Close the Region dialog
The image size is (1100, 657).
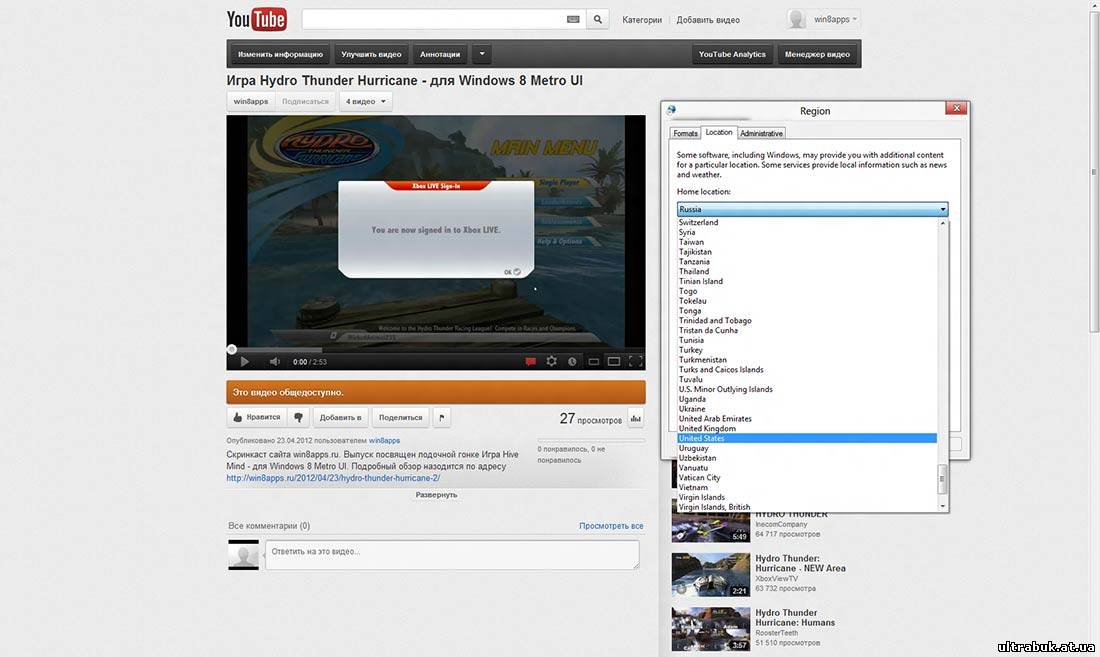[956, 108]
